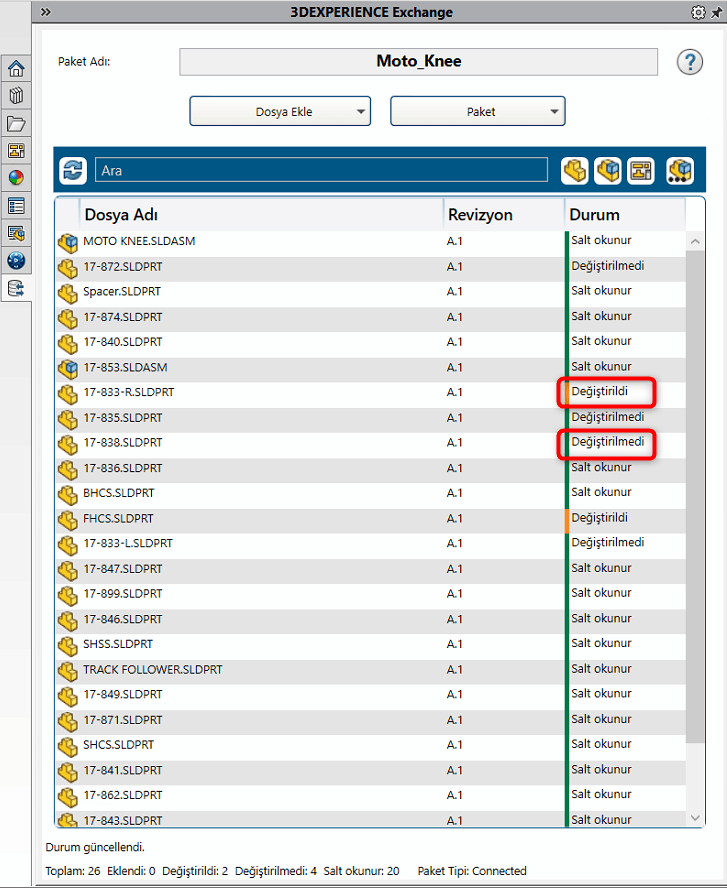This screenshot has width=727, height=889.
Task: Select the 17-833-L.SLDPRT file name
Action: 128,544
